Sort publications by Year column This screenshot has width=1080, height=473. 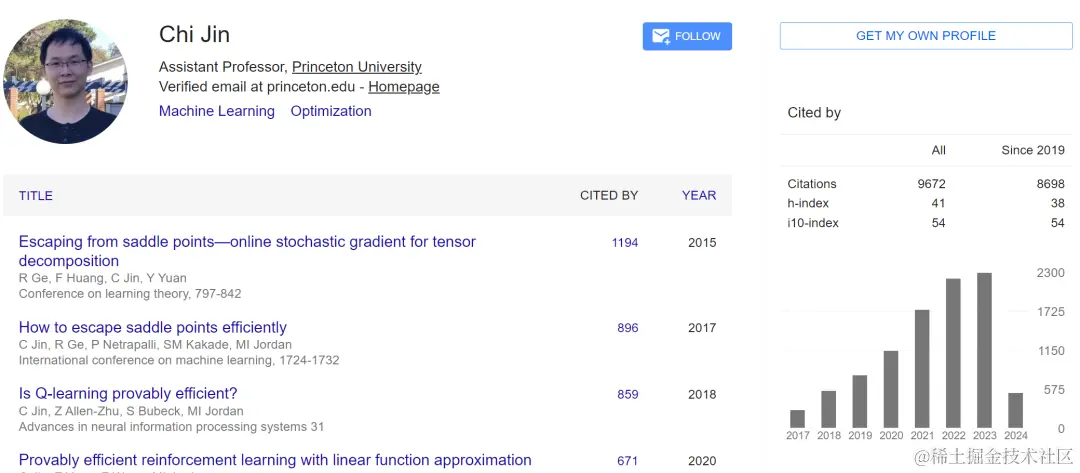click(x=699, y=195)
